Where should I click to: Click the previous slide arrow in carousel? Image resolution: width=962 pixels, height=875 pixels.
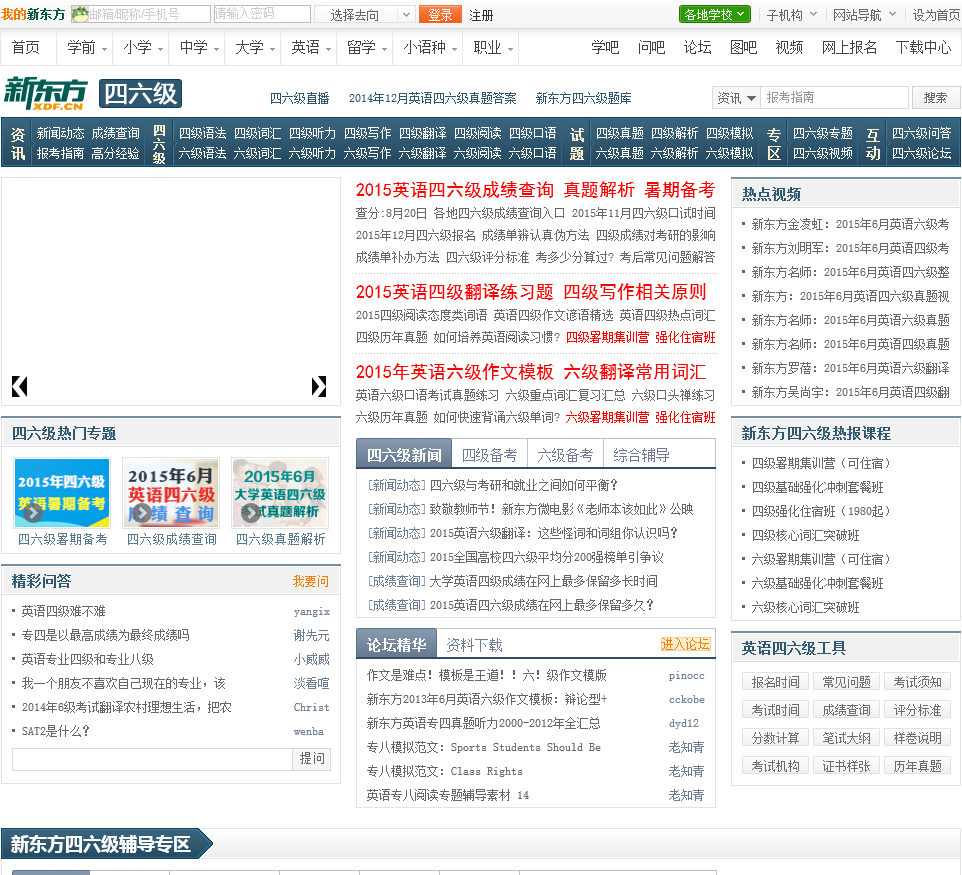pos(20,386)
